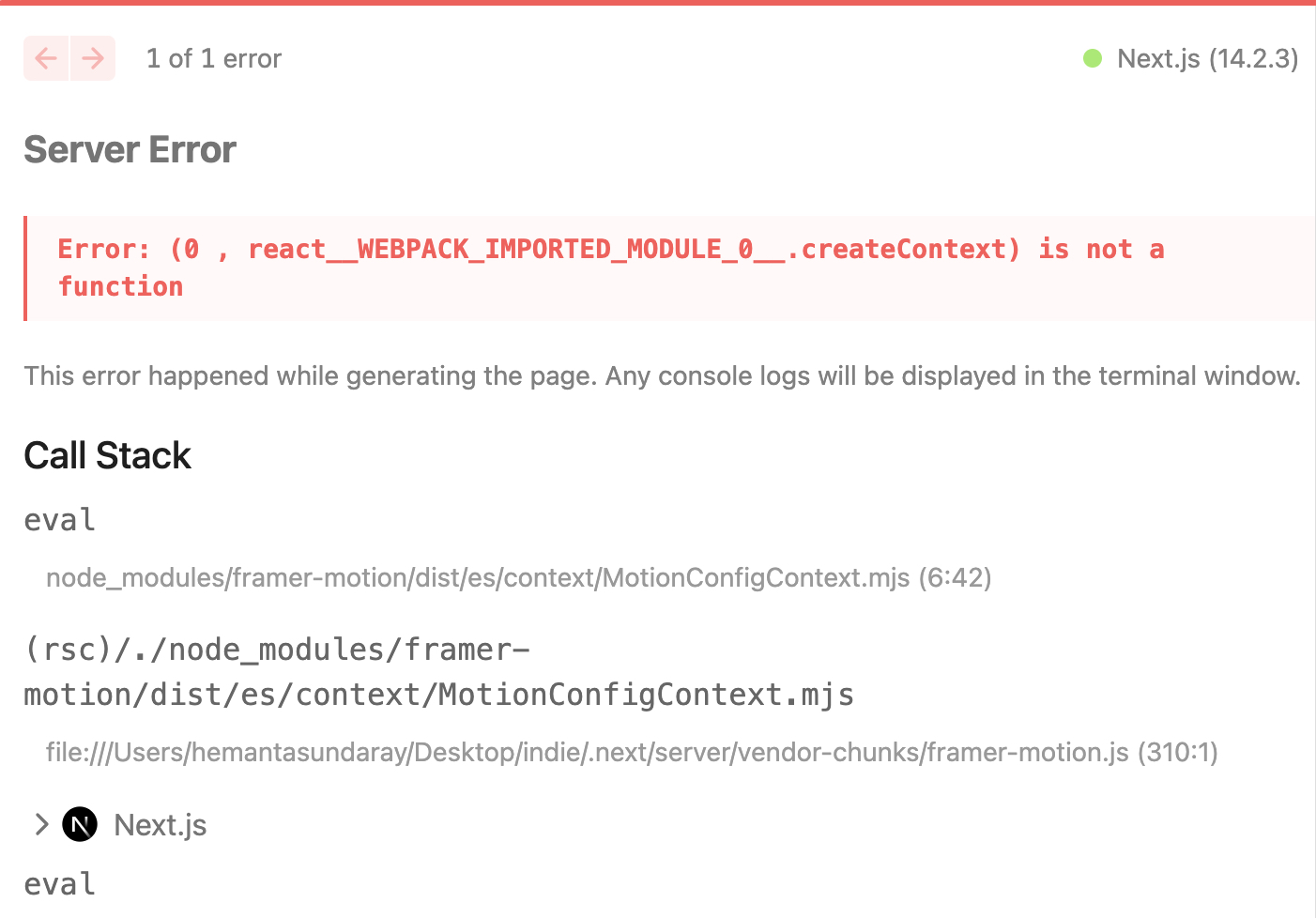
Task: Click the Call Stack heading
Action: tap(107, 455)
